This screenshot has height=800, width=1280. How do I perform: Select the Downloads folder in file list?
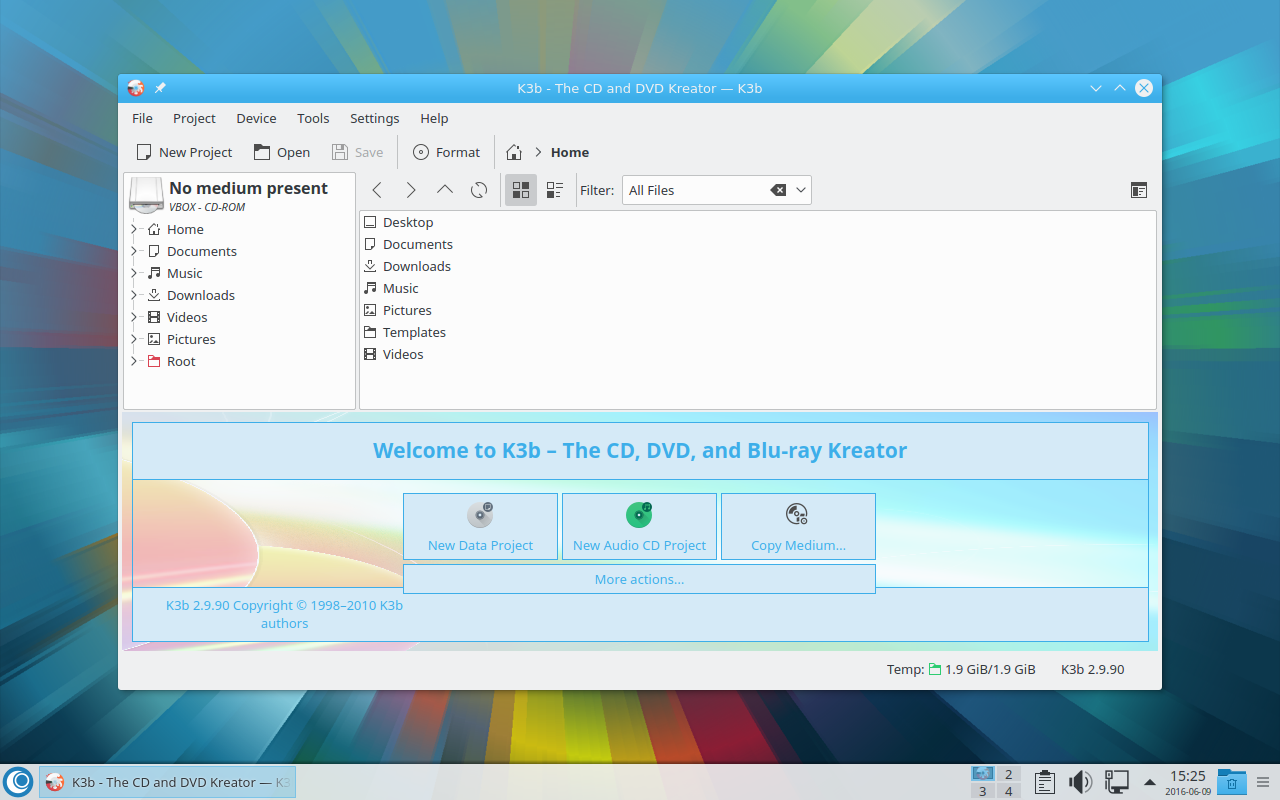(x=416, y=266)
